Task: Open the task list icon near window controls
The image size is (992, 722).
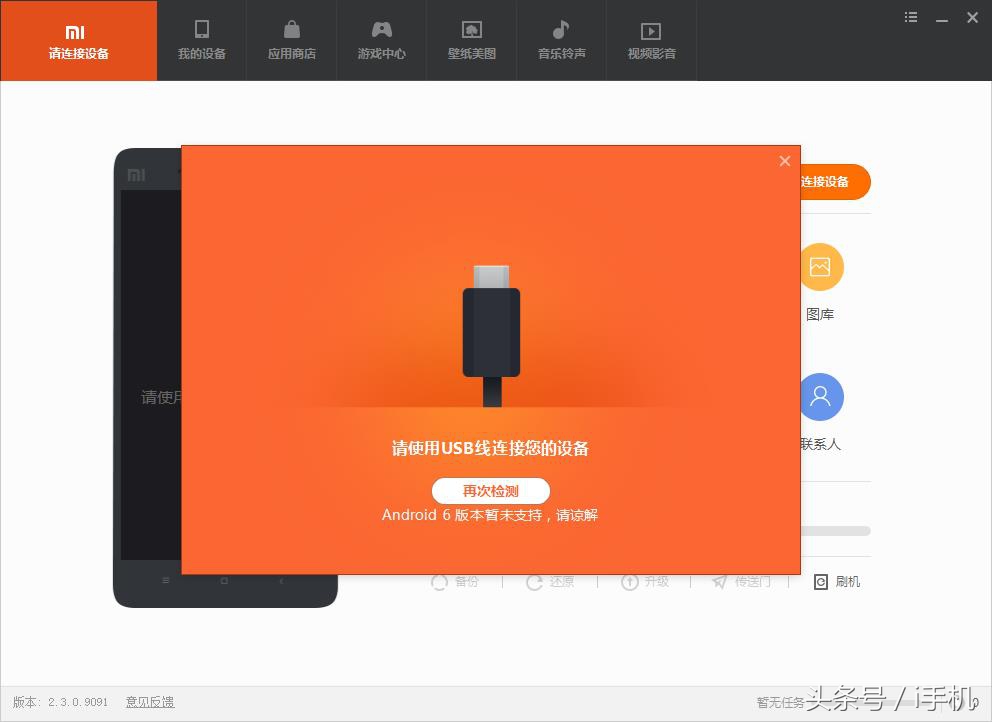Action: pos(910,17)
